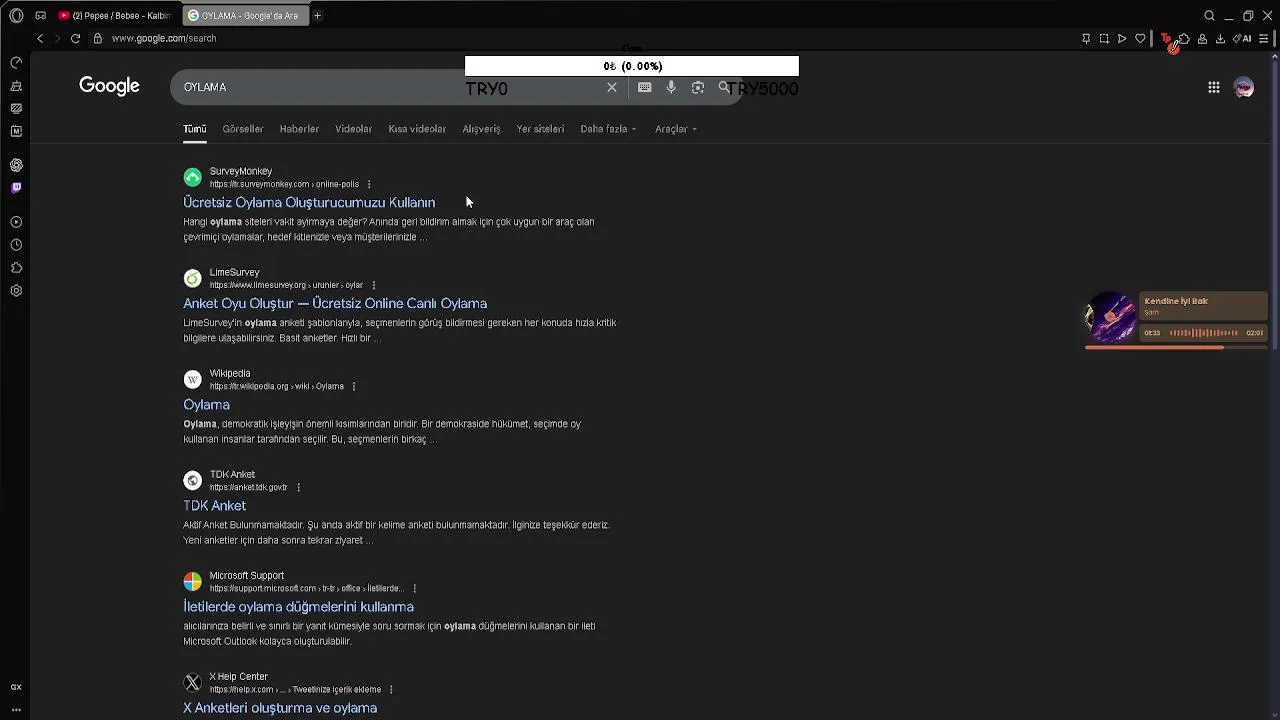1280x720 pixels.
Task: Switch to the Pepee YouTube tab
Action: (x=115, y=16)
